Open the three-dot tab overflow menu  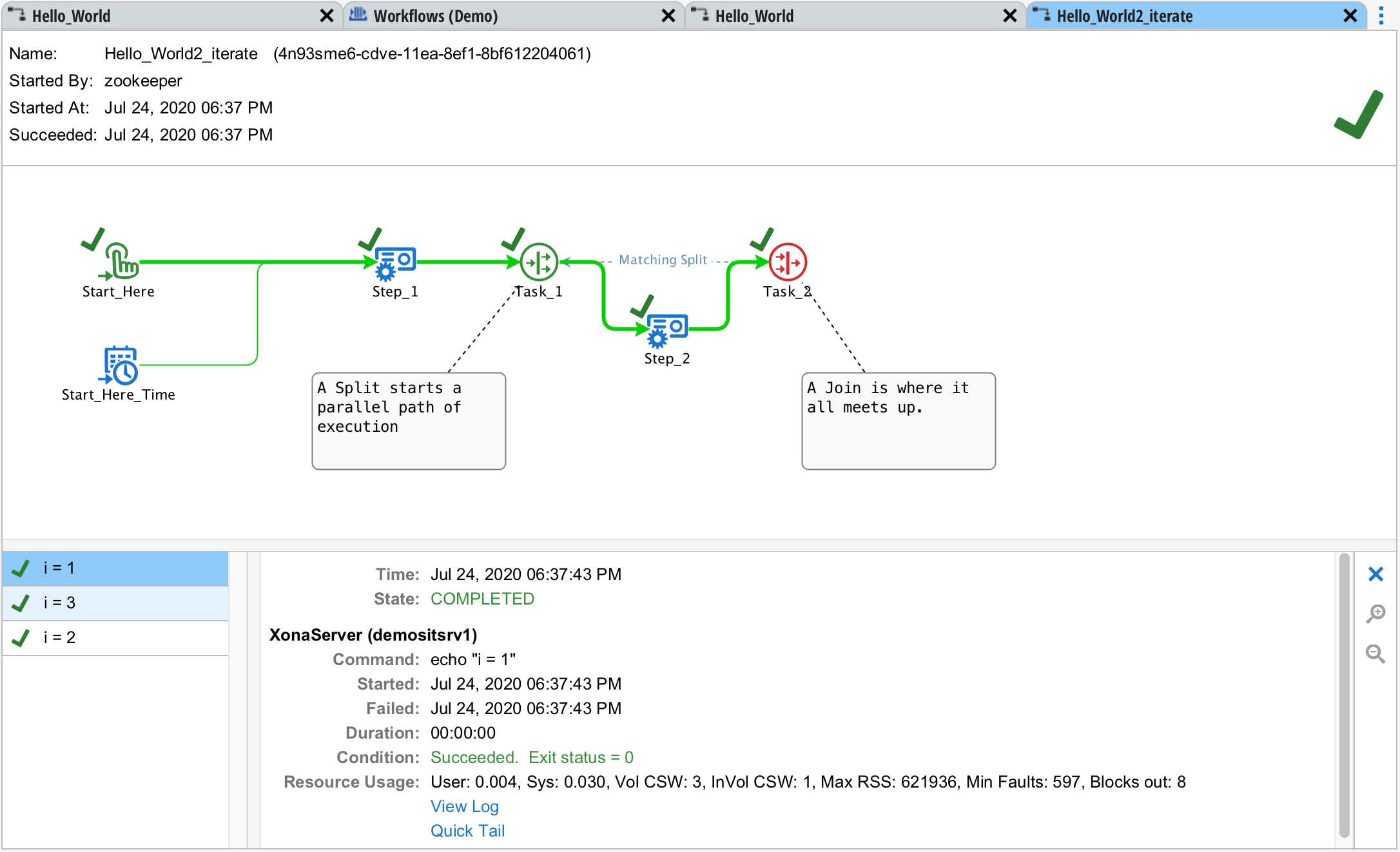tap(1381, 15)
